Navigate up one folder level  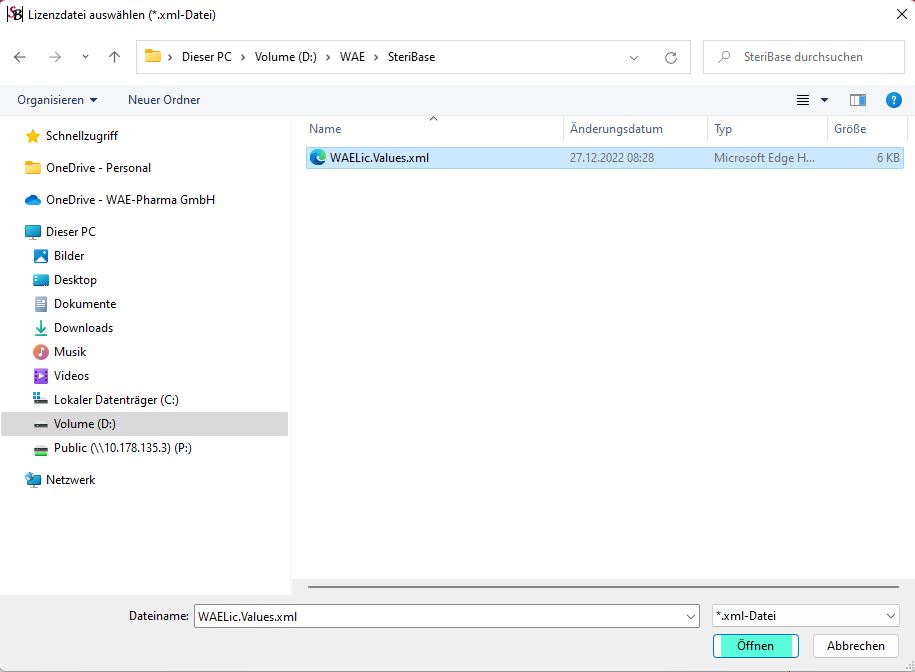(114, 57)
